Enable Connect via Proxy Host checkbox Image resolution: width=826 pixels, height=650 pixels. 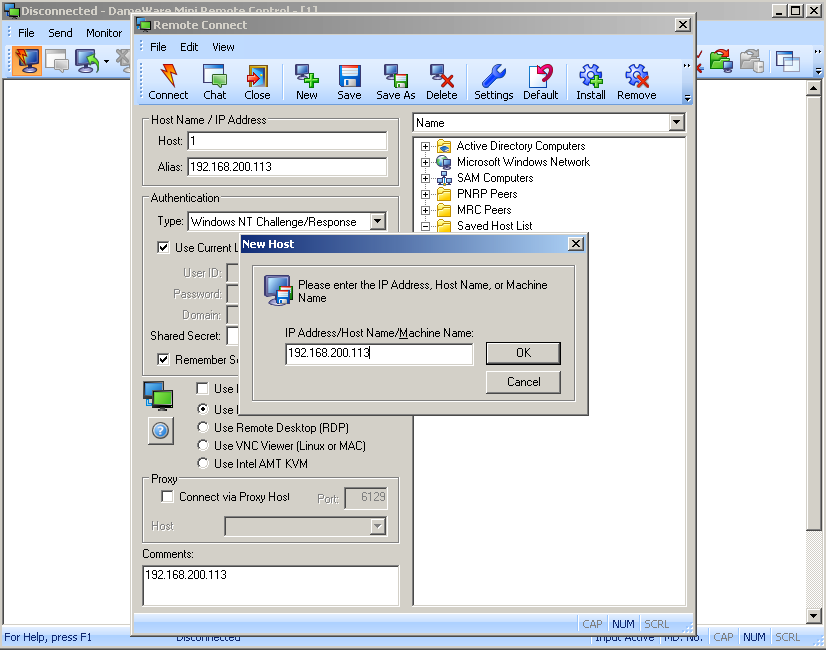click(x=168, y=497)
